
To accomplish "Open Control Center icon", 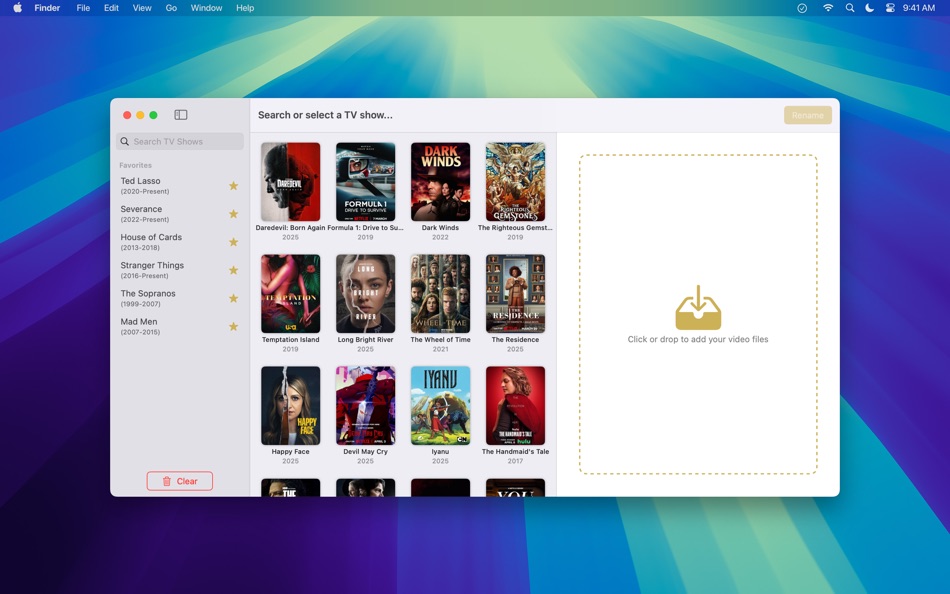I will 890,8.
